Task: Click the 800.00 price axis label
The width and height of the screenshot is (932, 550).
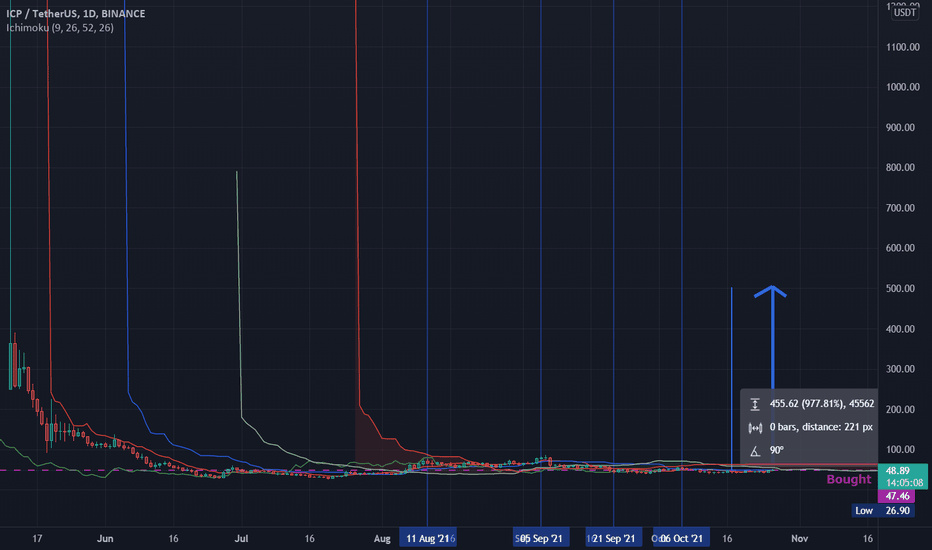Action: 900,168
